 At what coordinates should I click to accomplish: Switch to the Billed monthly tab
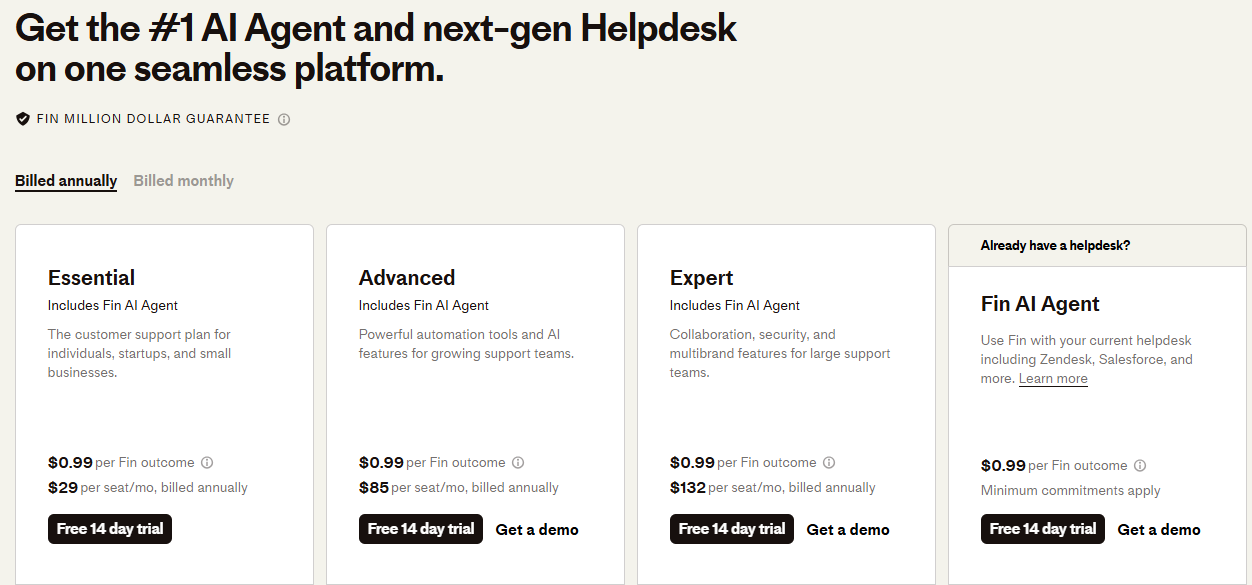pyautogui.click(x=183, y=180)
